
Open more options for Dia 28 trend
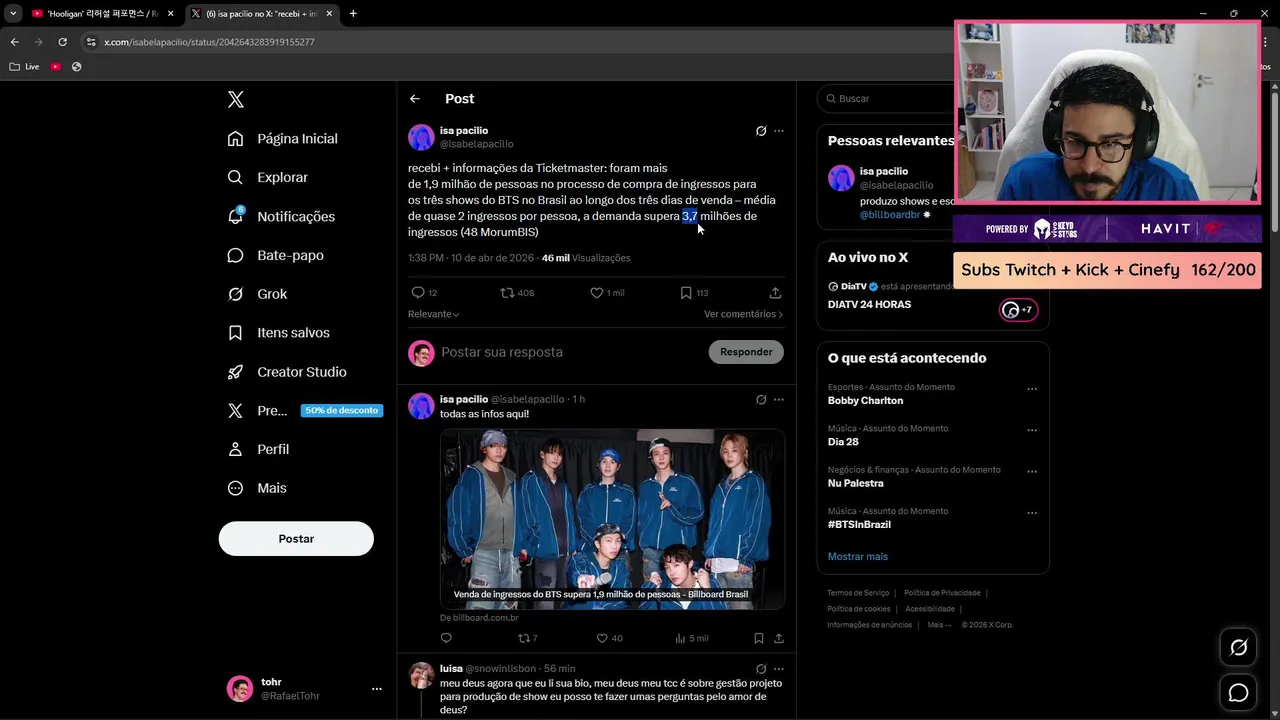click(x=1032, y=430)
